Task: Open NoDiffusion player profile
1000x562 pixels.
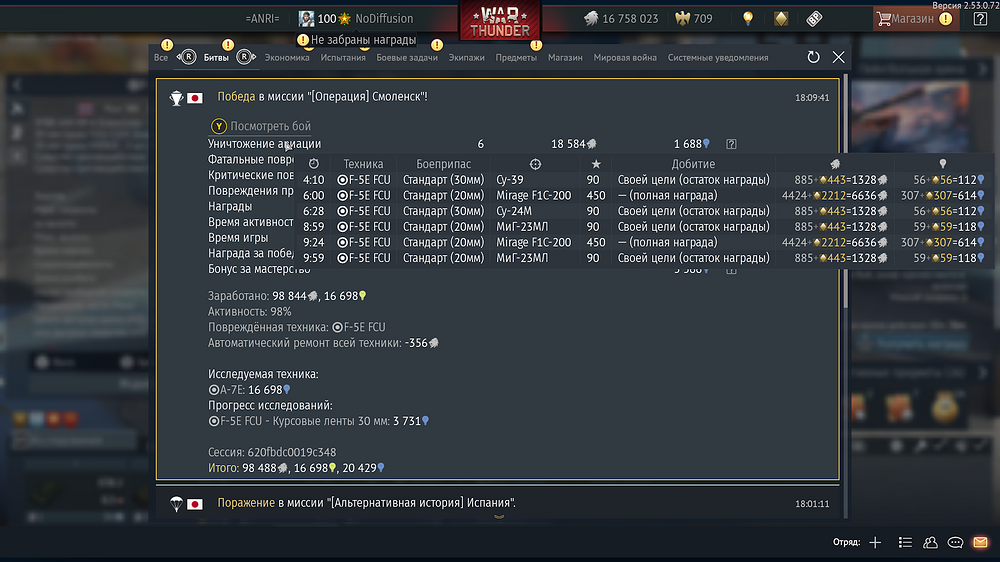Action: 384,18
